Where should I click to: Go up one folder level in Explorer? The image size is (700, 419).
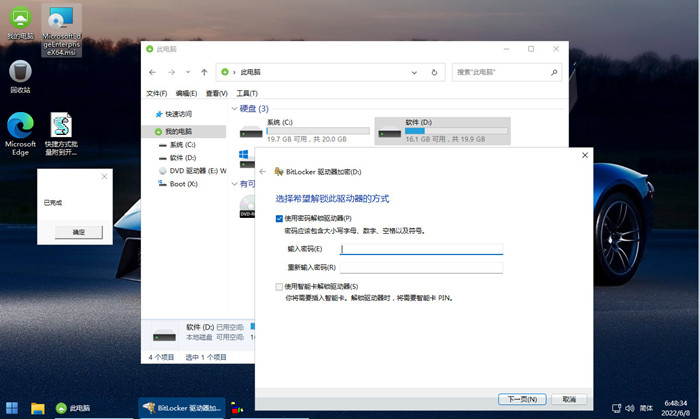coord(204,72)
